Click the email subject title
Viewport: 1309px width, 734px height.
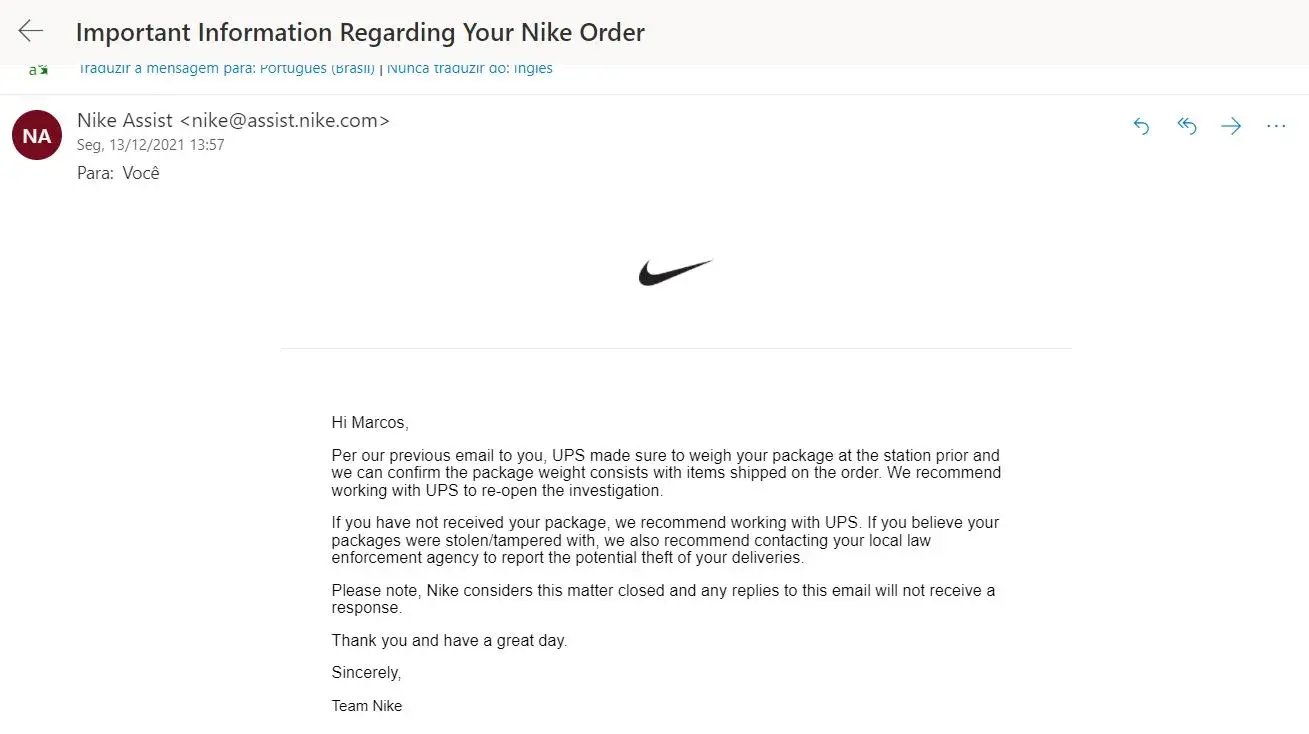pos(360,32)
